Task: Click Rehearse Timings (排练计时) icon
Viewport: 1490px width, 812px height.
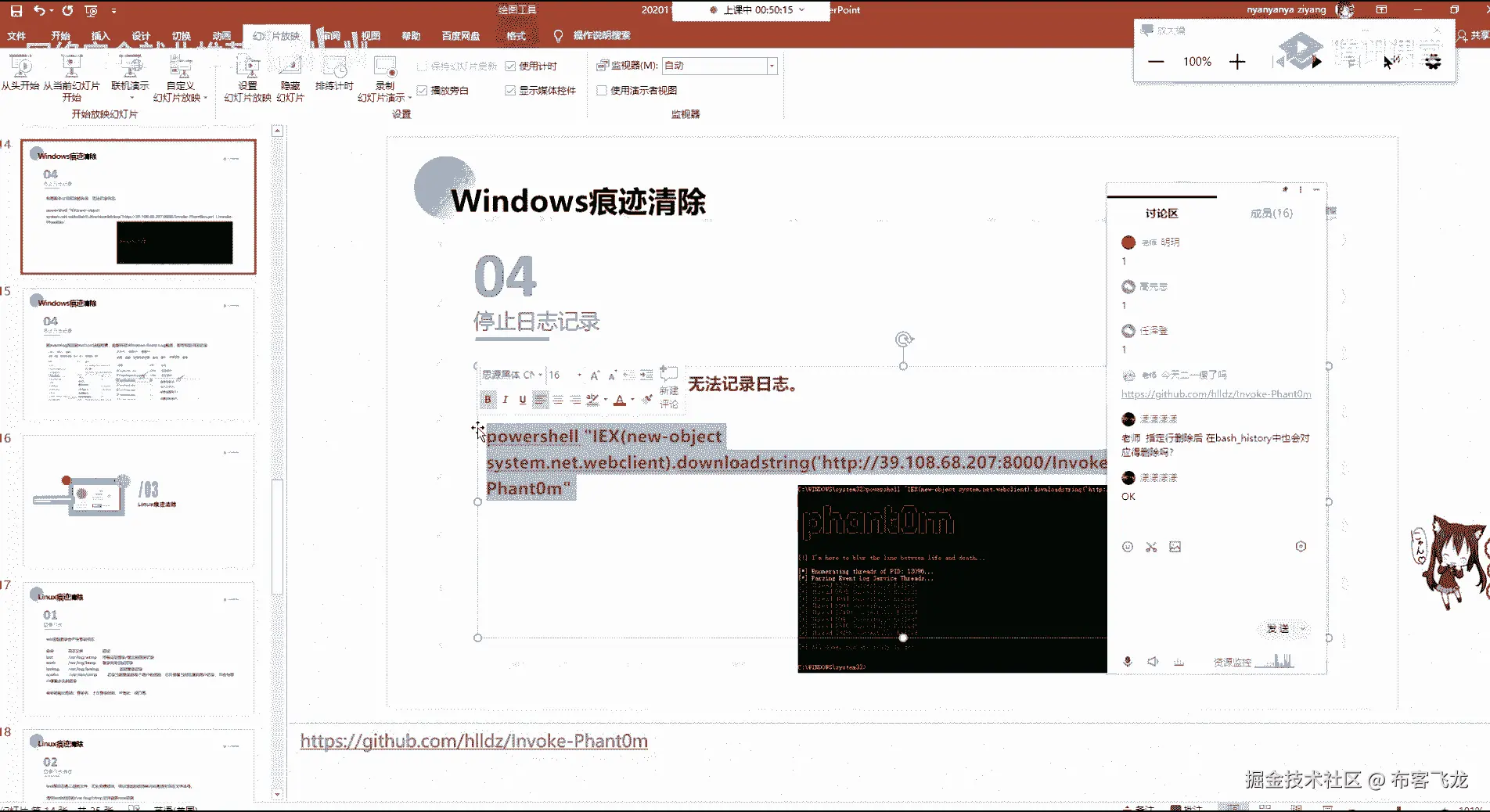Action: (x=334, y=74)
